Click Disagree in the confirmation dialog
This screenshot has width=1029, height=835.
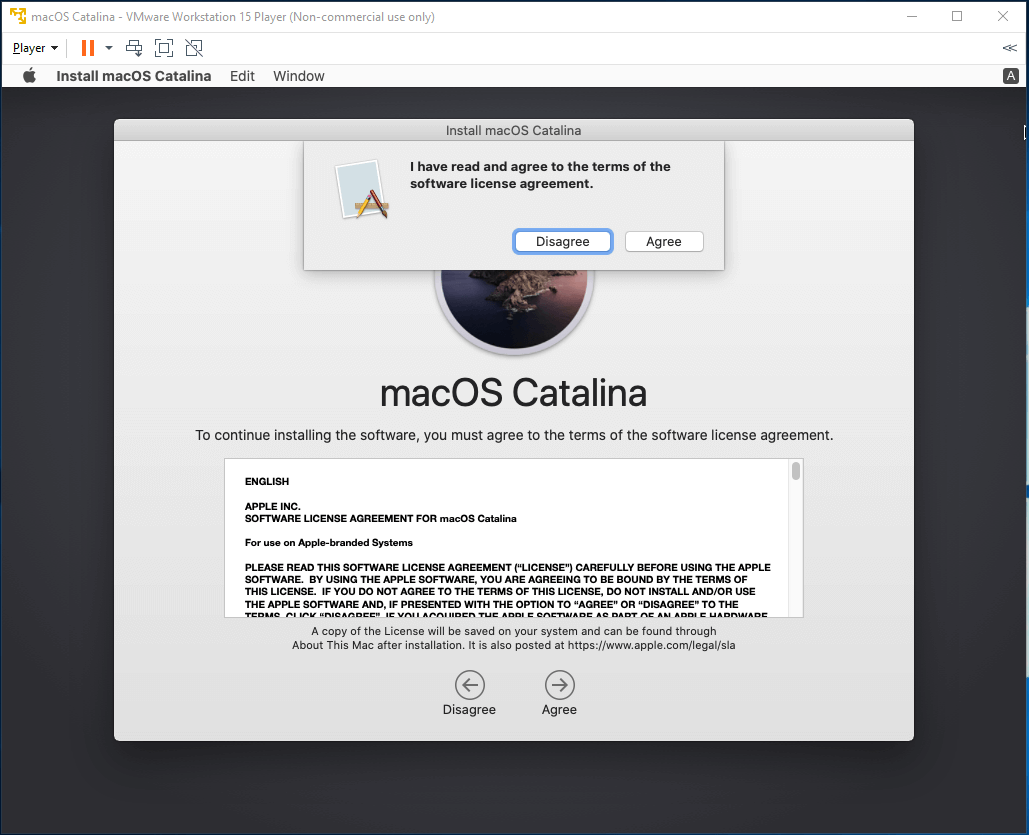(562, 242)
